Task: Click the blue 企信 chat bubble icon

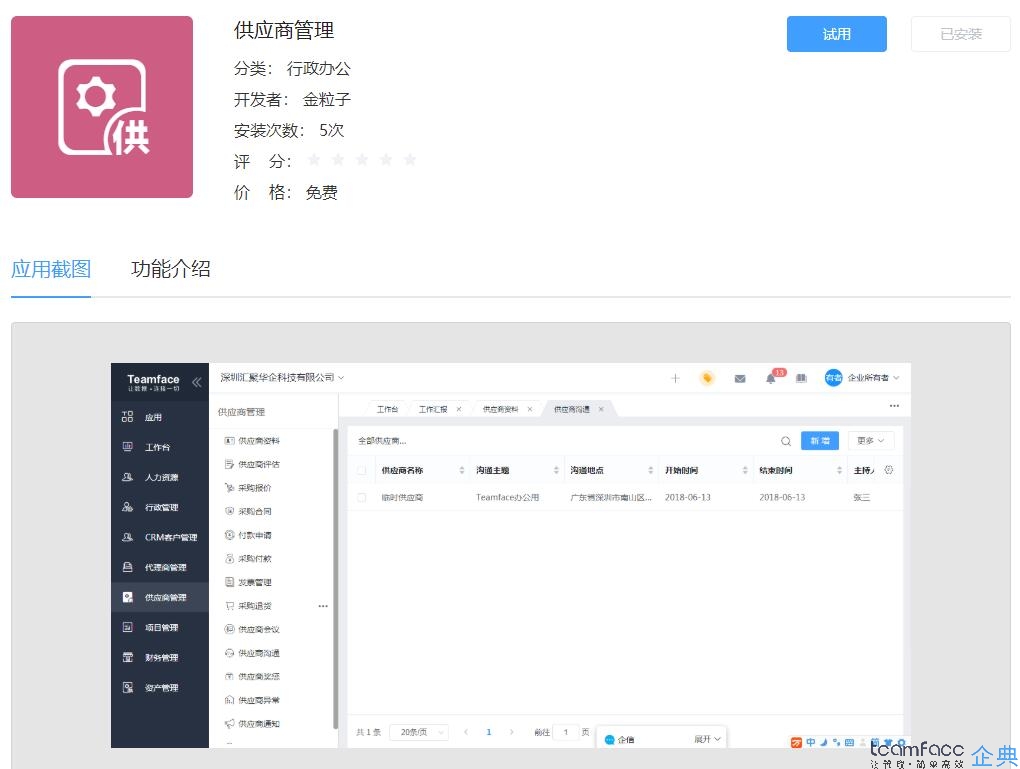Action: (610, 740)
